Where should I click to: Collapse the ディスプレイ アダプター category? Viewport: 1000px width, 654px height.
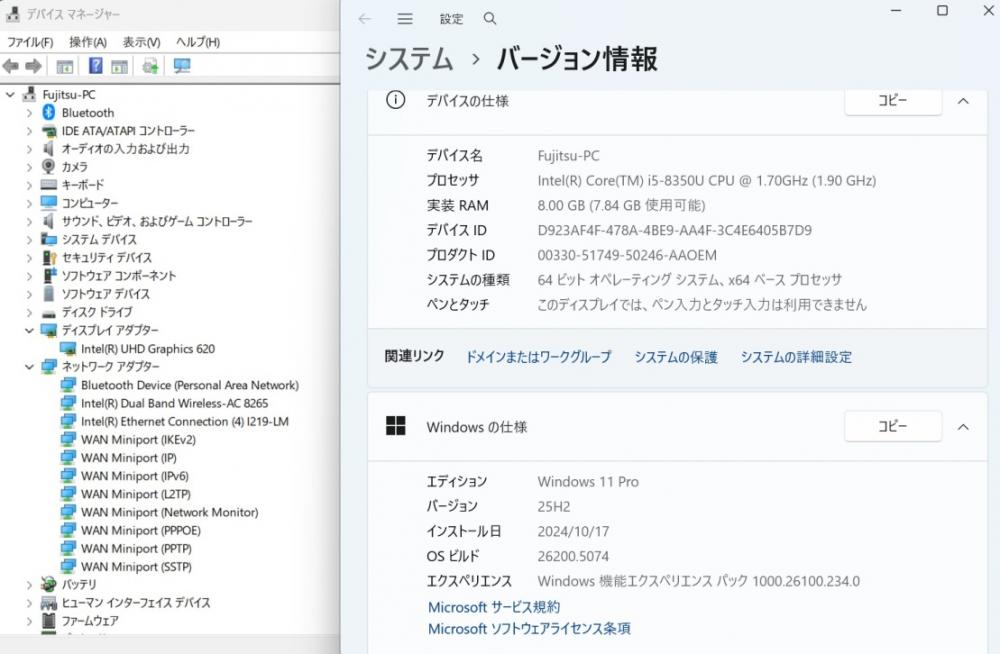coord(29,330)
